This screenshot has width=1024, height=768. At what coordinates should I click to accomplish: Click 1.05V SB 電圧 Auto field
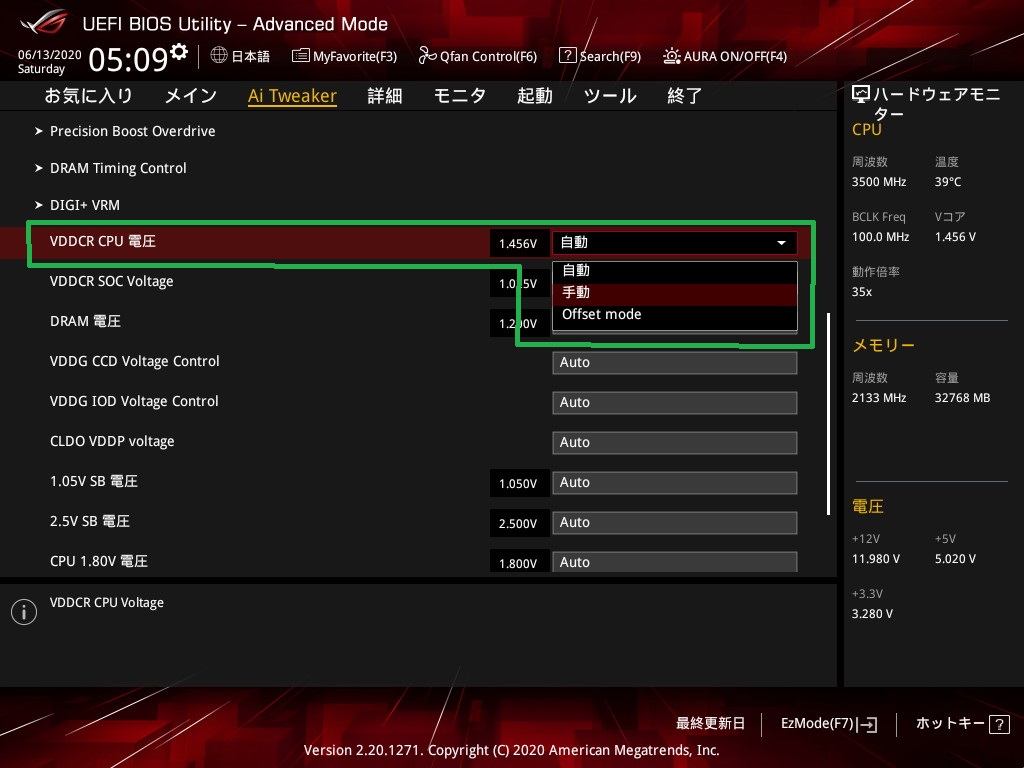675,483
